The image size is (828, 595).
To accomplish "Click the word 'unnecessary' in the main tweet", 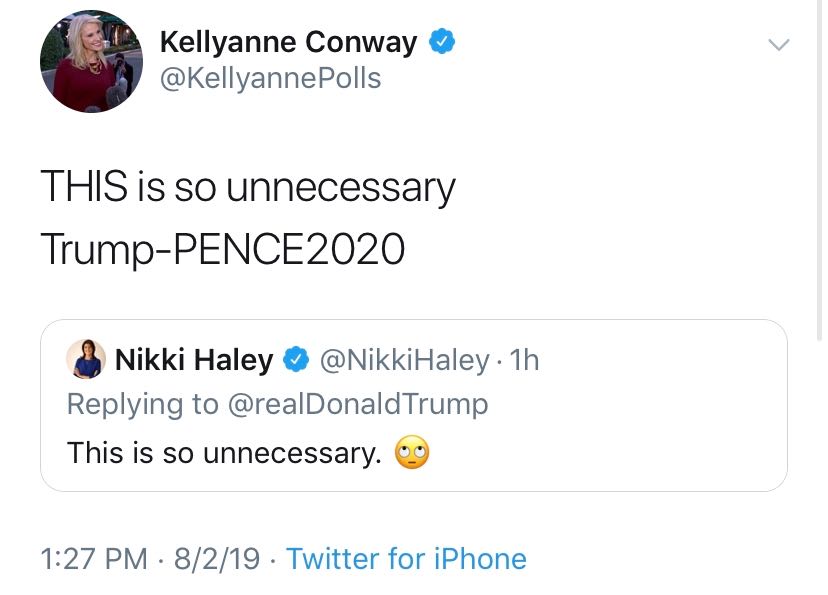I will coord(341,187).
